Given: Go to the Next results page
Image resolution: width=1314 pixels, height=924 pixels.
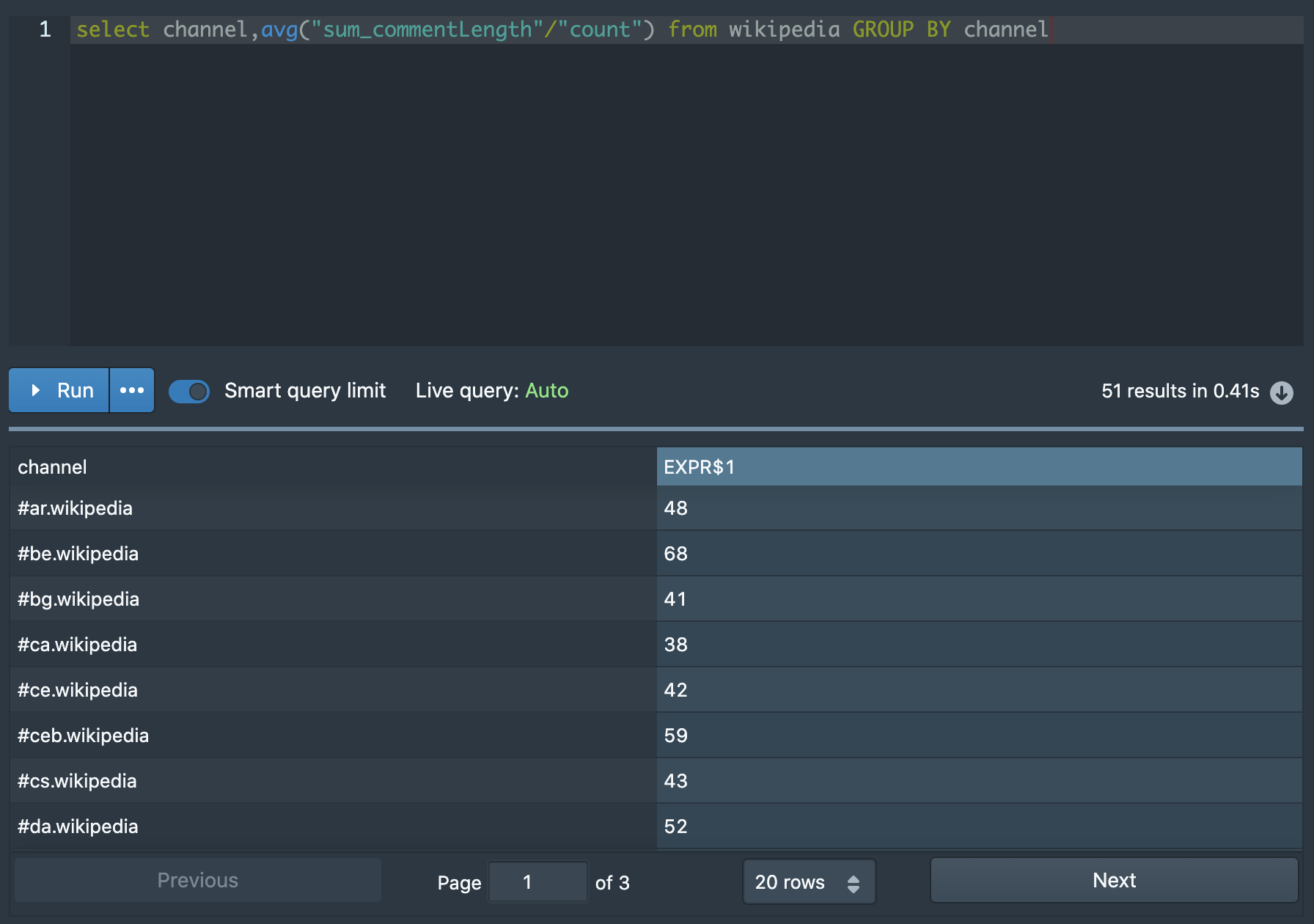Looking at the screenshot, I should [1113, 880].
